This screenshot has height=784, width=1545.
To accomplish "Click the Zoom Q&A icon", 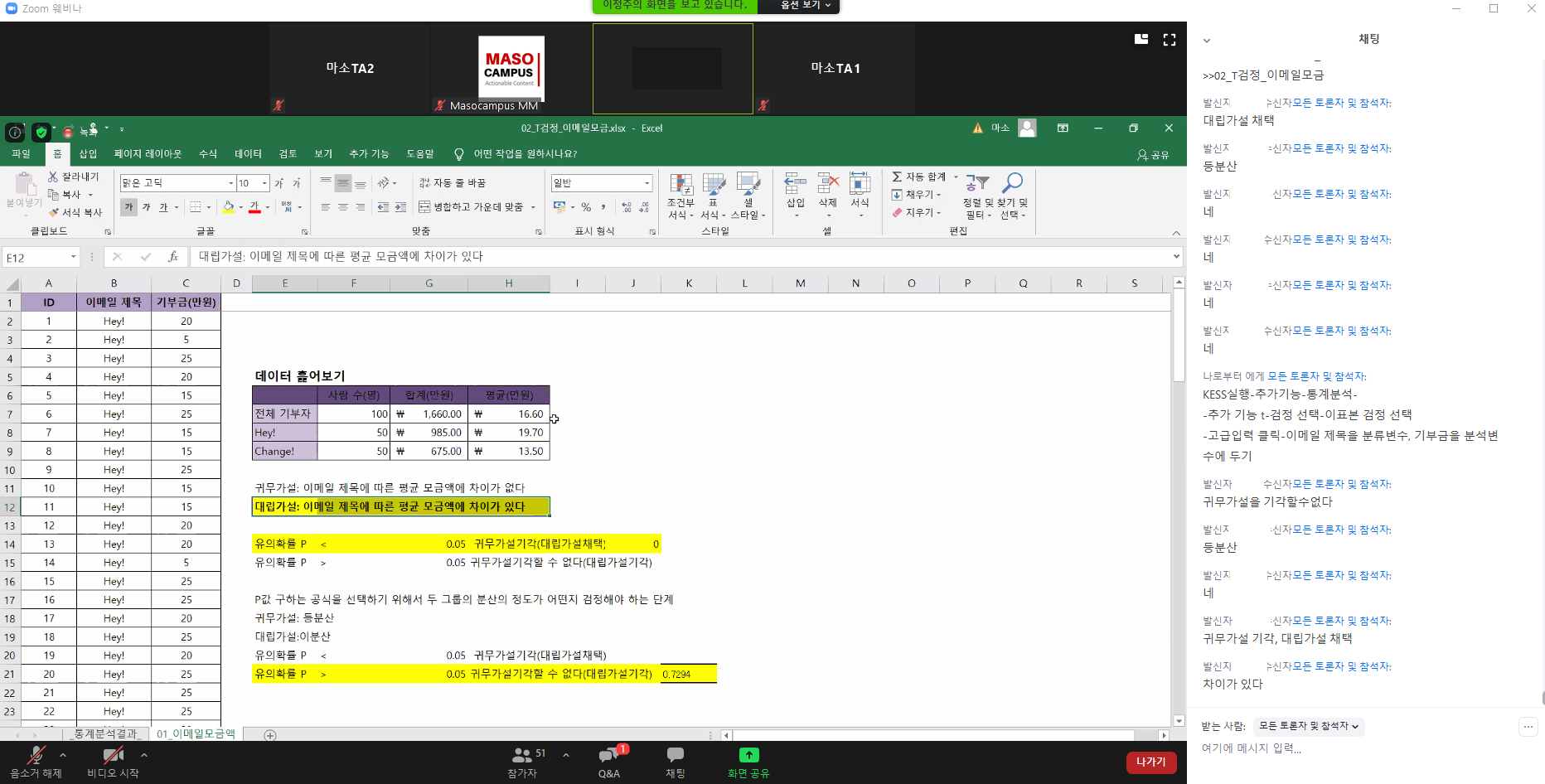I will pyautogui.click(x=609, y=756).
